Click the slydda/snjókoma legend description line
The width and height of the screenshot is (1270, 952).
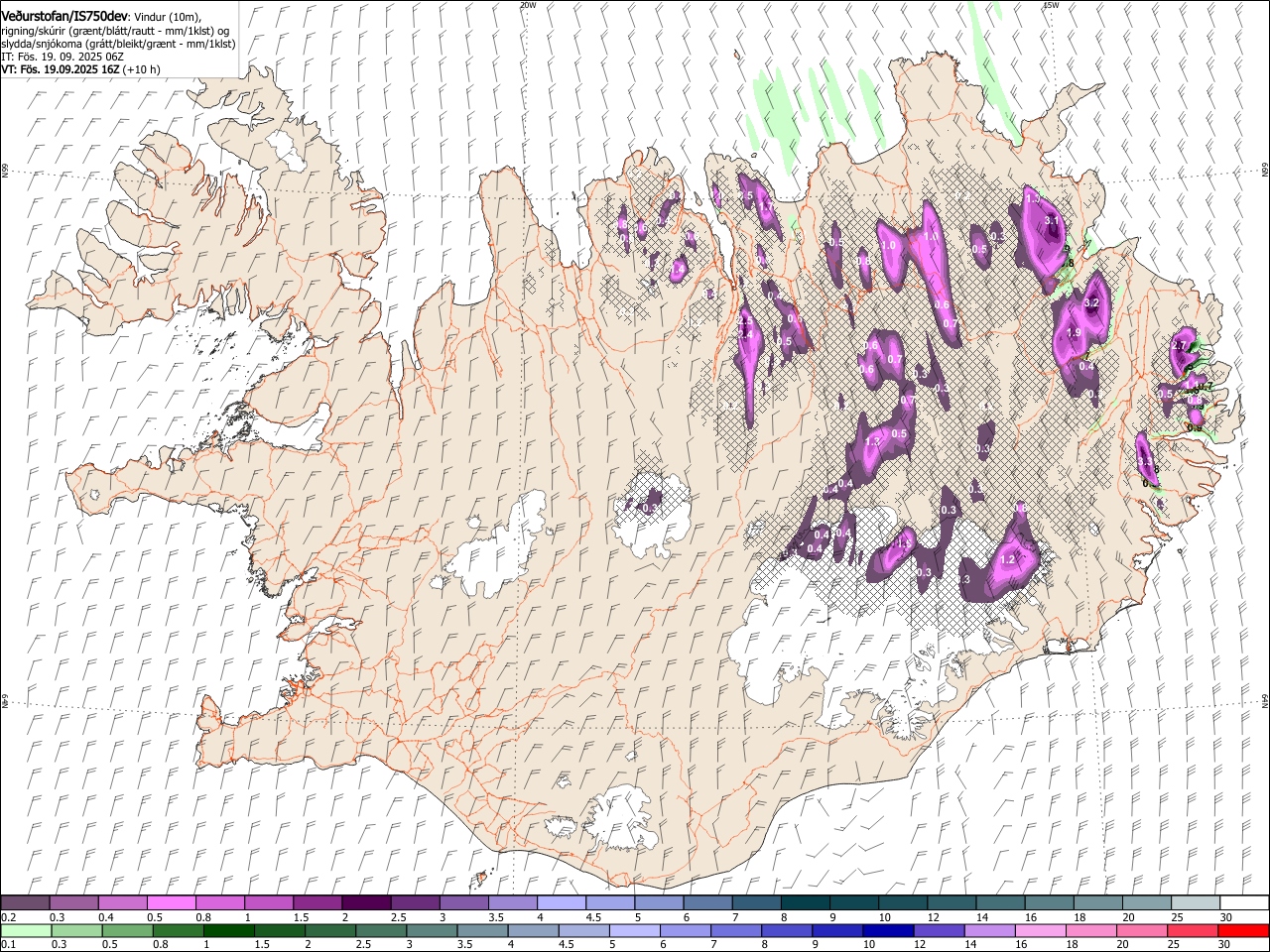118,44
